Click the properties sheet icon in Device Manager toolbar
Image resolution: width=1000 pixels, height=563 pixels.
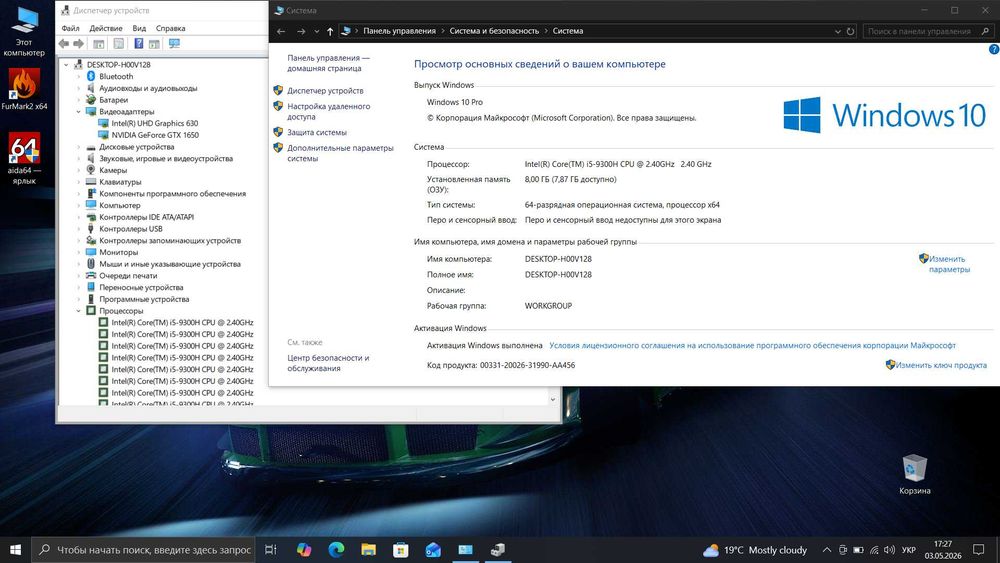119,43
